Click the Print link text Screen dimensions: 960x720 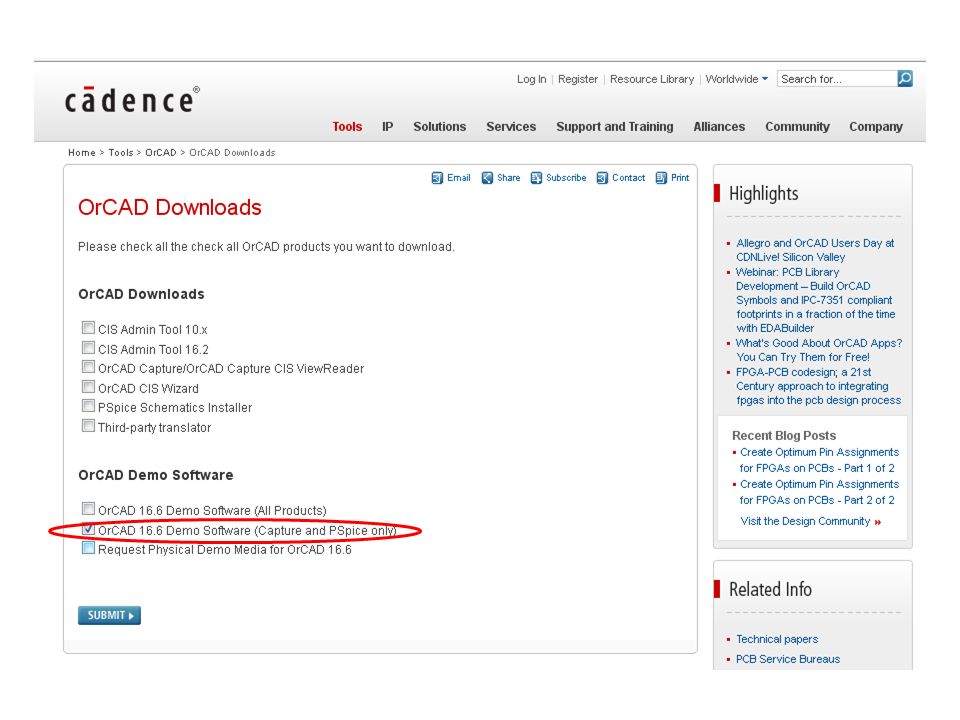click(x=680, y=178)
